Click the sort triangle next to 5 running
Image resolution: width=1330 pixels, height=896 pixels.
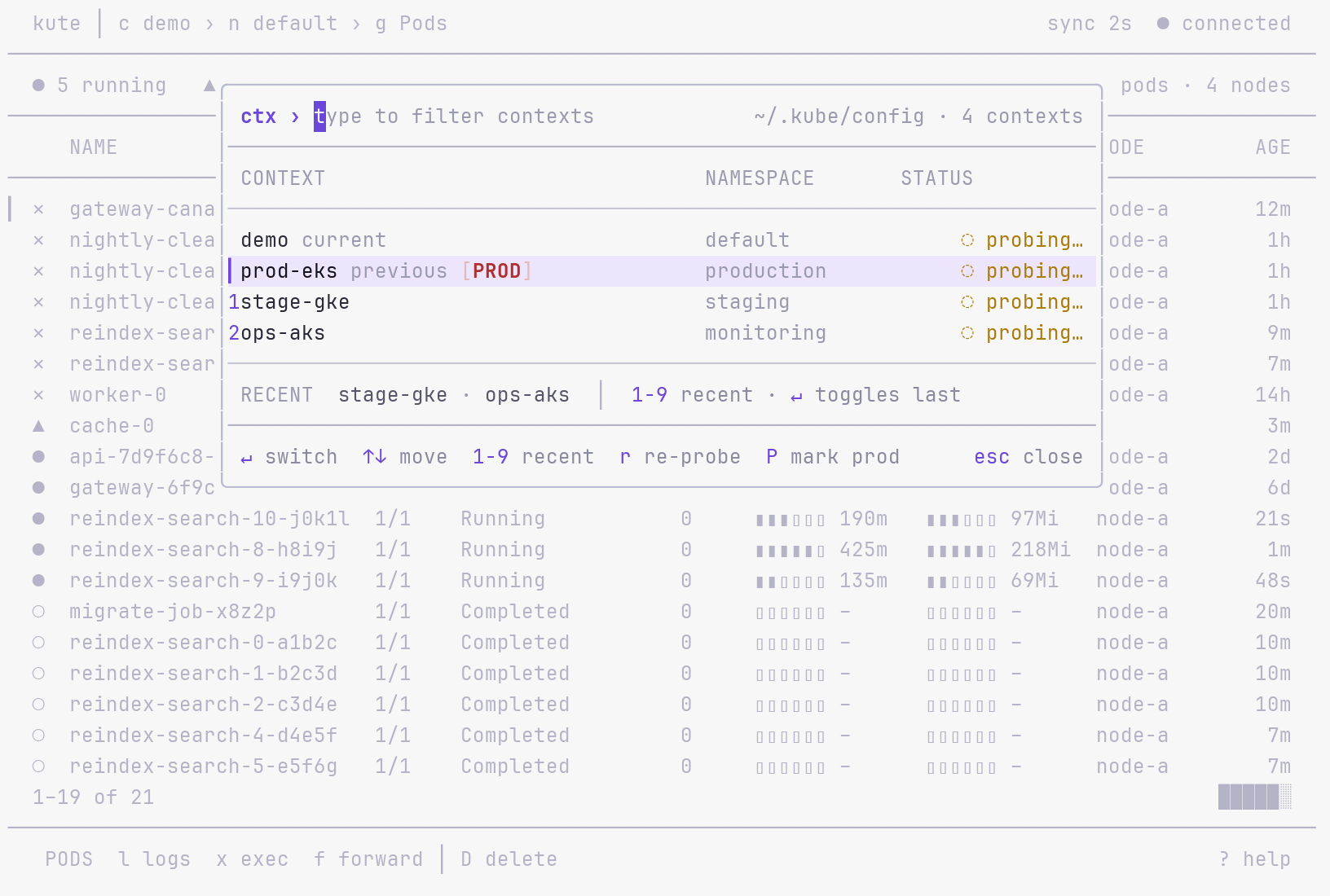tap(209, 86)
